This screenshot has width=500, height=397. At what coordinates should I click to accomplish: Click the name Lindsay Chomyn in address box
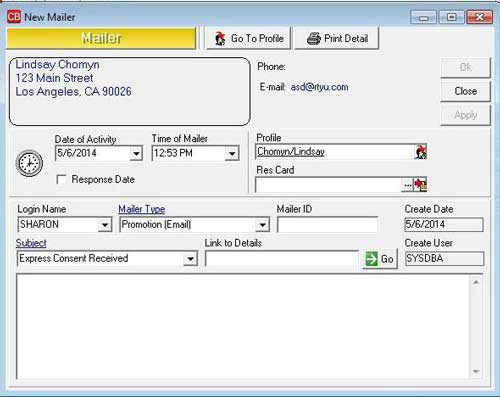pos(57,64)
